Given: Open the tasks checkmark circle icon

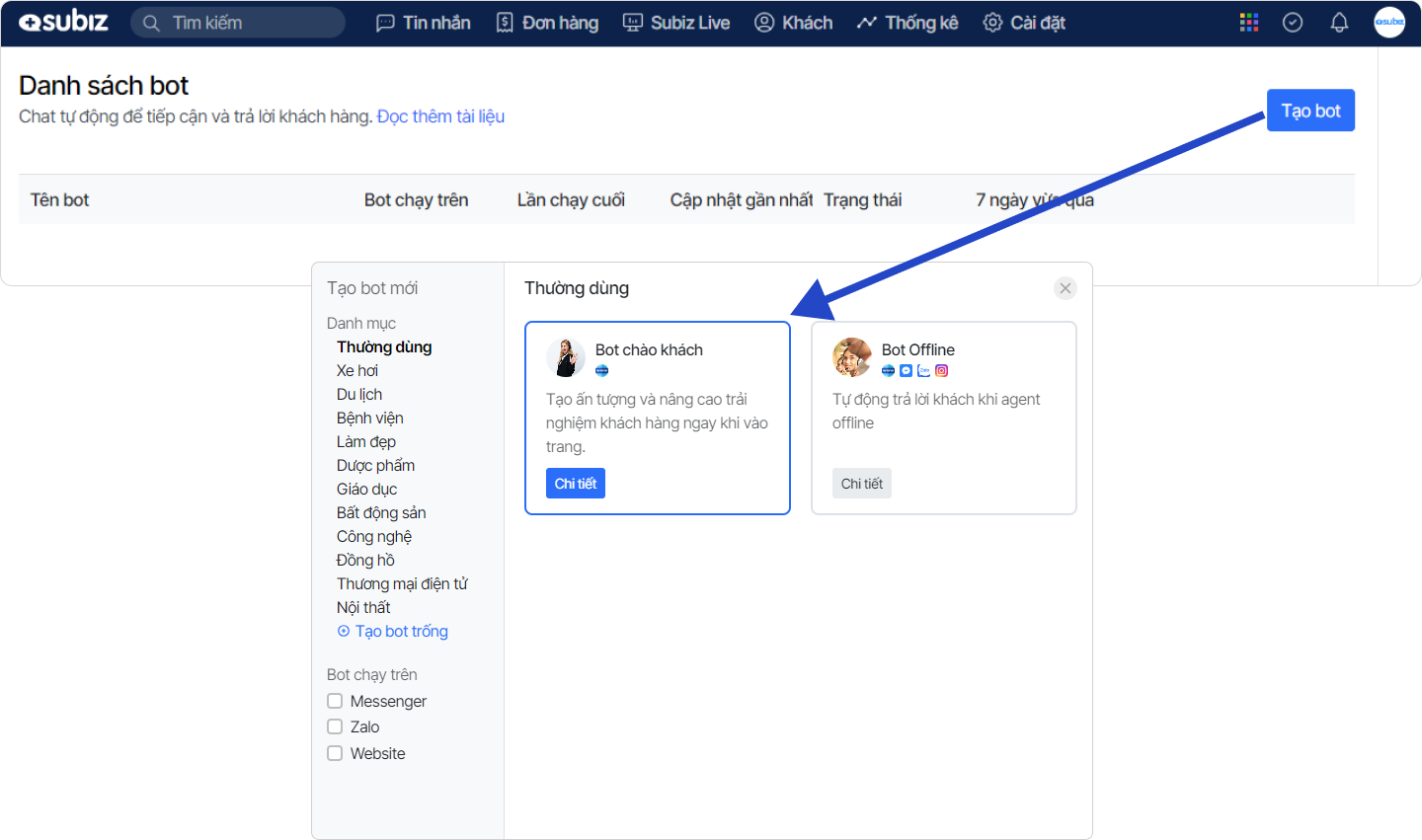Looking at the screenshot, I should click(x=1293, y=23).
